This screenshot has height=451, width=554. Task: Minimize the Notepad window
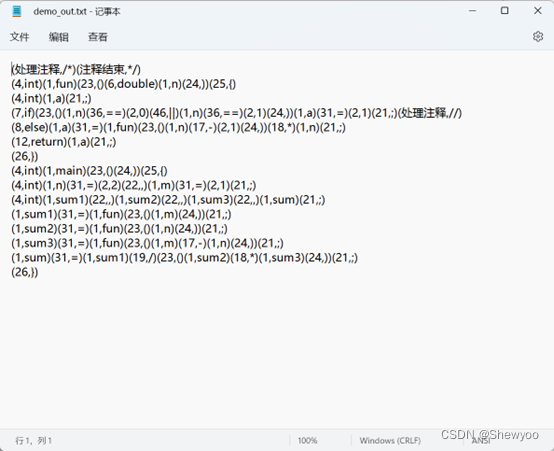point(472,11)
